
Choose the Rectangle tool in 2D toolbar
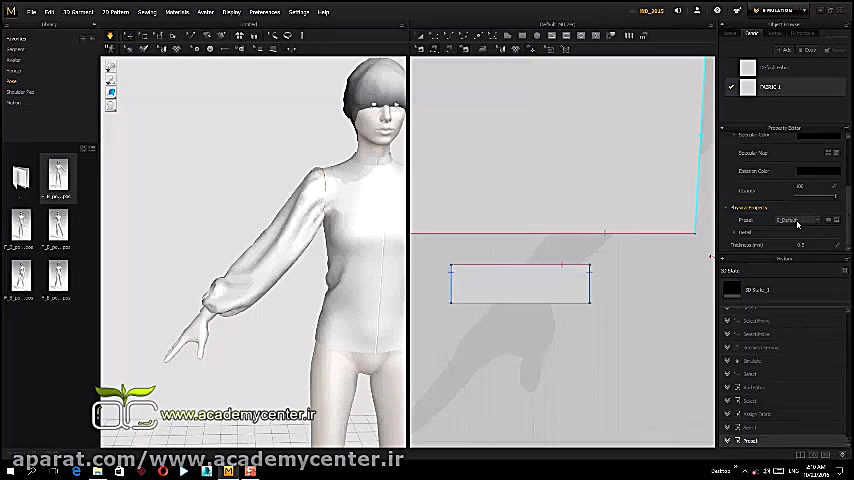522,36
